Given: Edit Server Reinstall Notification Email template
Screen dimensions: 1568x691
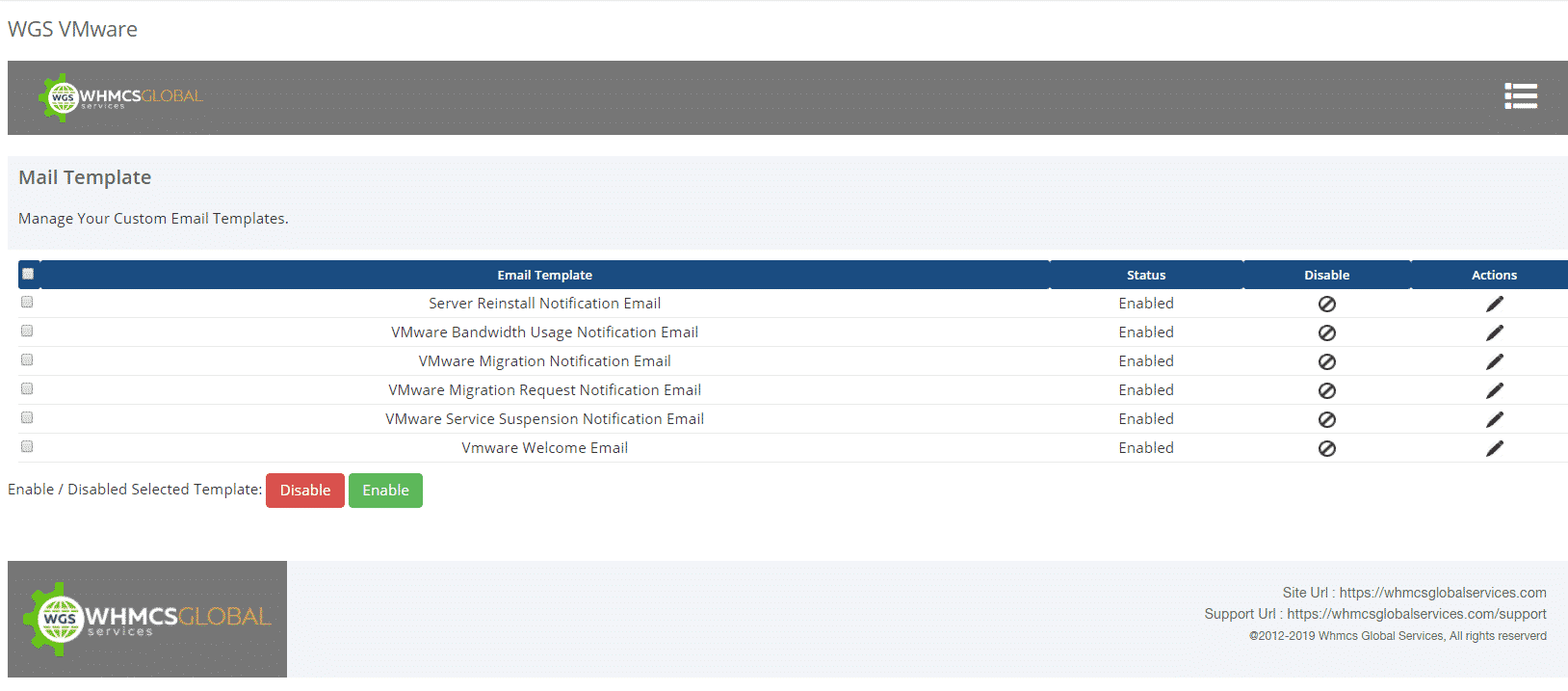Looking at the screenshot, I should pos(1494,304).
